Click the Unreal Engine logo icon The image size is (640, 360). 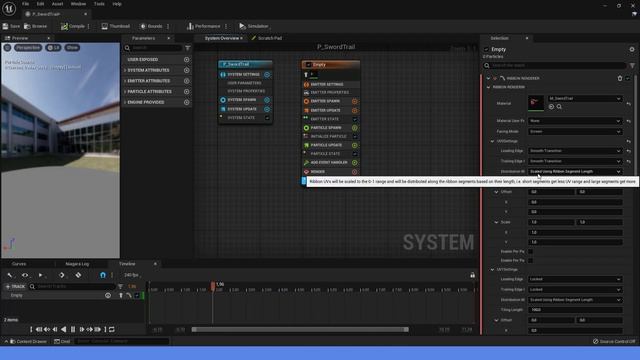[9, 8]
